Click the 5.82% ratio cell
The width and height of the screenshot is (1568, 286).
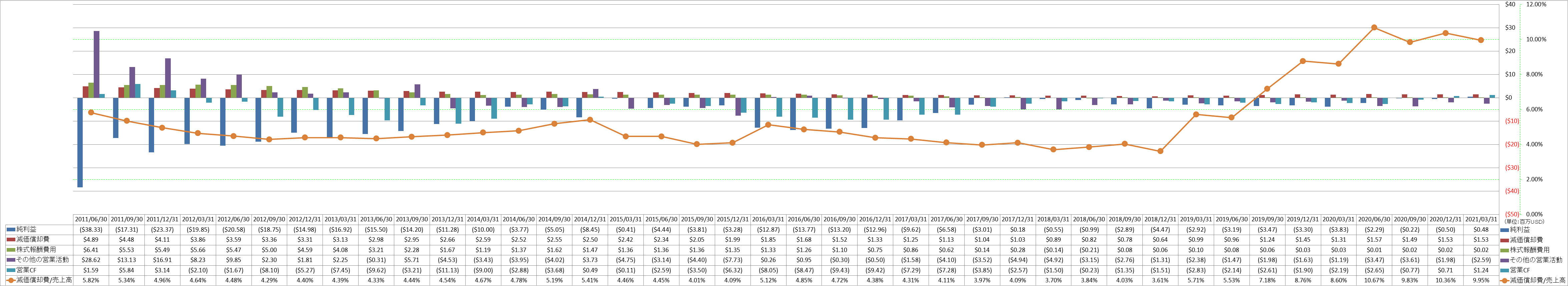(91, 281)
